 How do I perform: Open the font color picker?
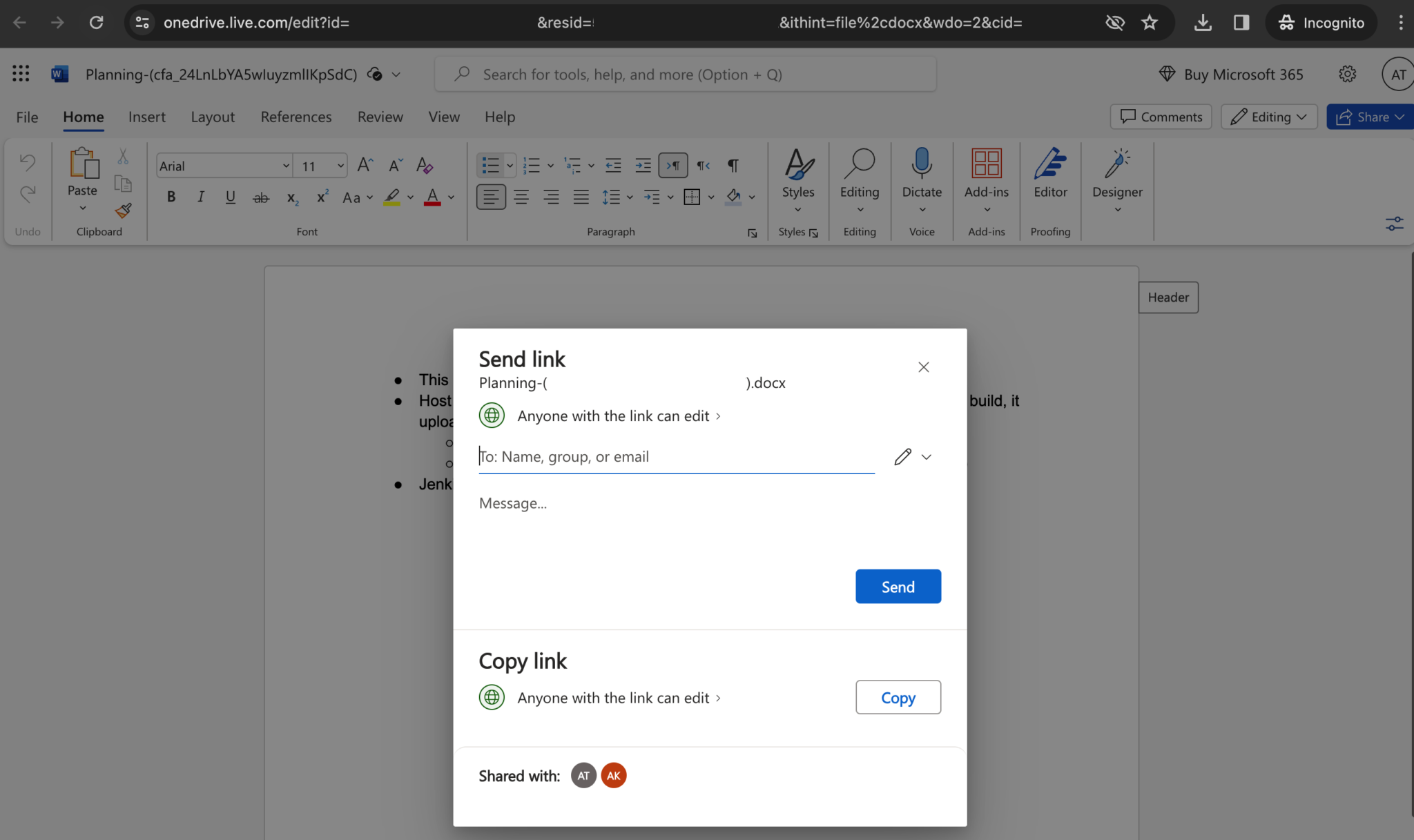(x=449, y=197)
